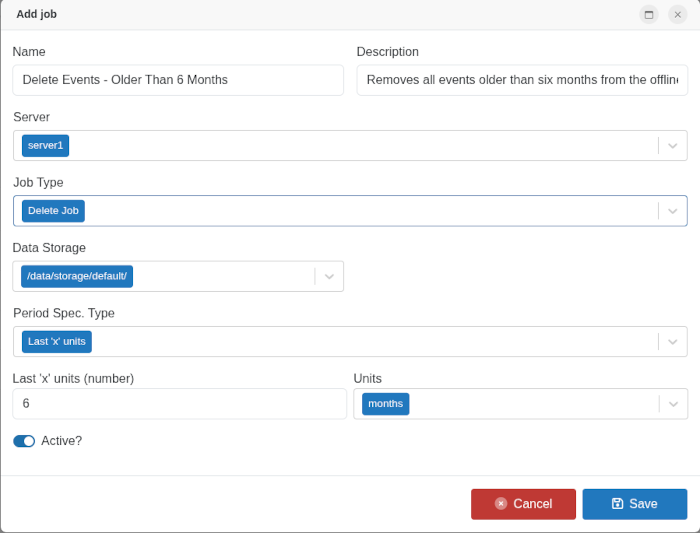
Task: Expand the Units dropdown chevron
Action: (674, 404)
